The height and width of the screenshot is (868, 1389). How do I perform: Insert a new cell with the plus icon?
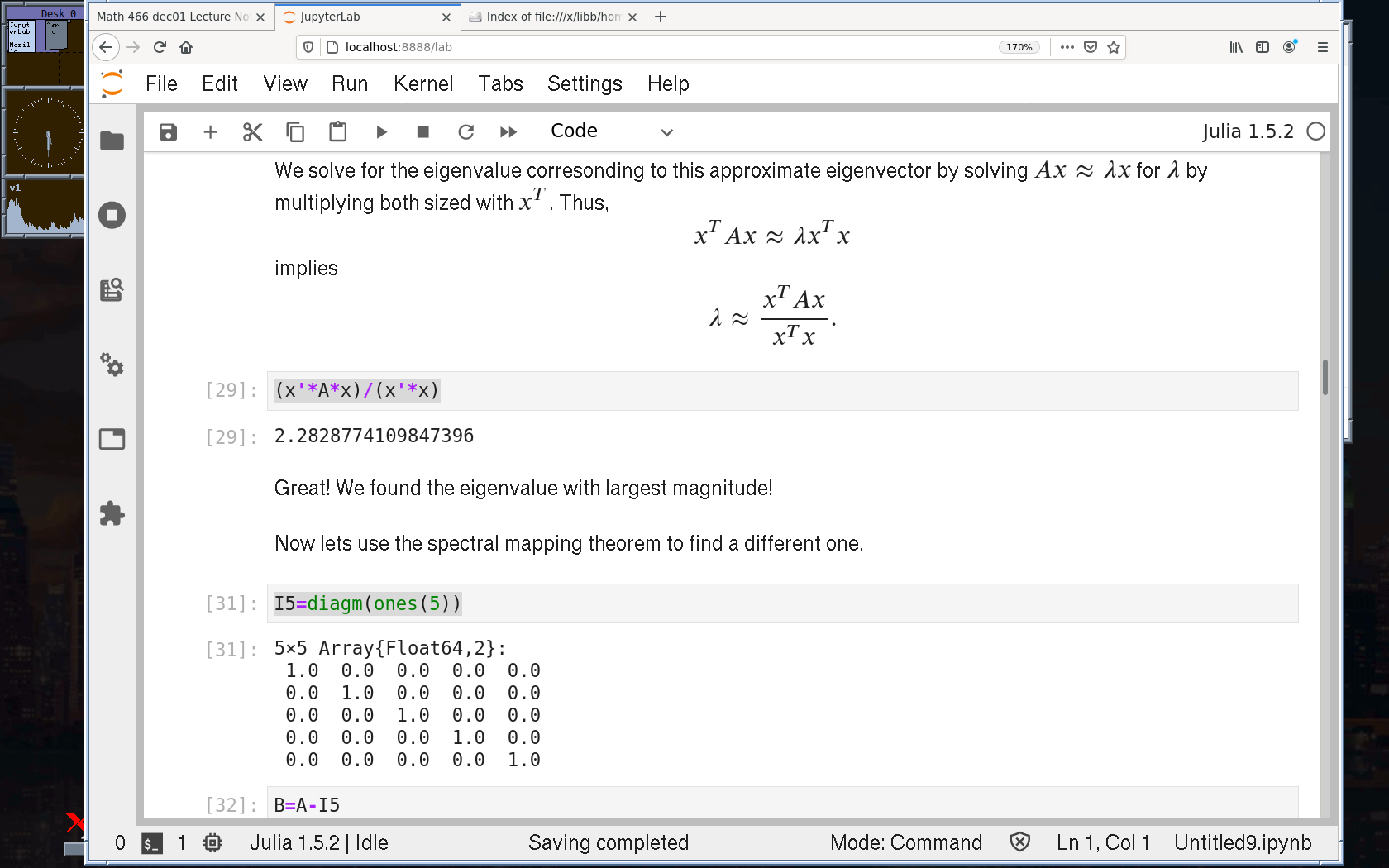point(211,132)
